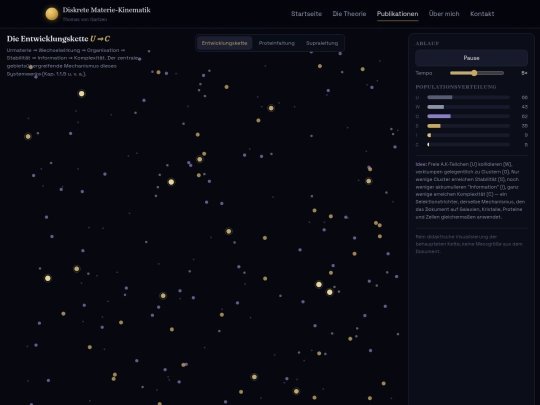Go to the Startseite page

tap(306, 14)
